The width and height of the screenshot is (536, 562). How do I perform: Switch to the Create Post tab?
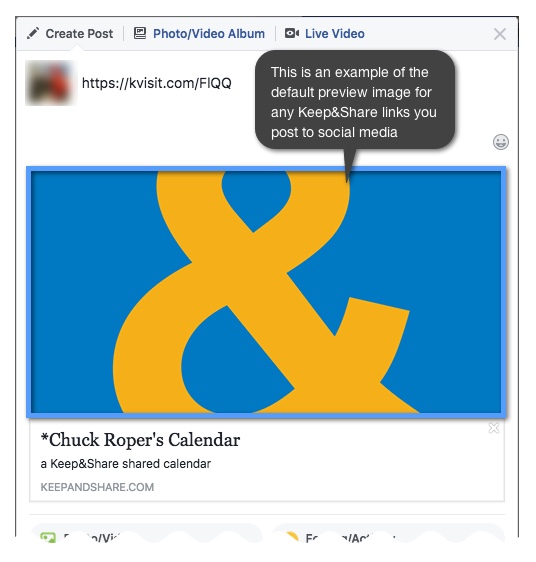pyautogui.click(x=70, y=34)
